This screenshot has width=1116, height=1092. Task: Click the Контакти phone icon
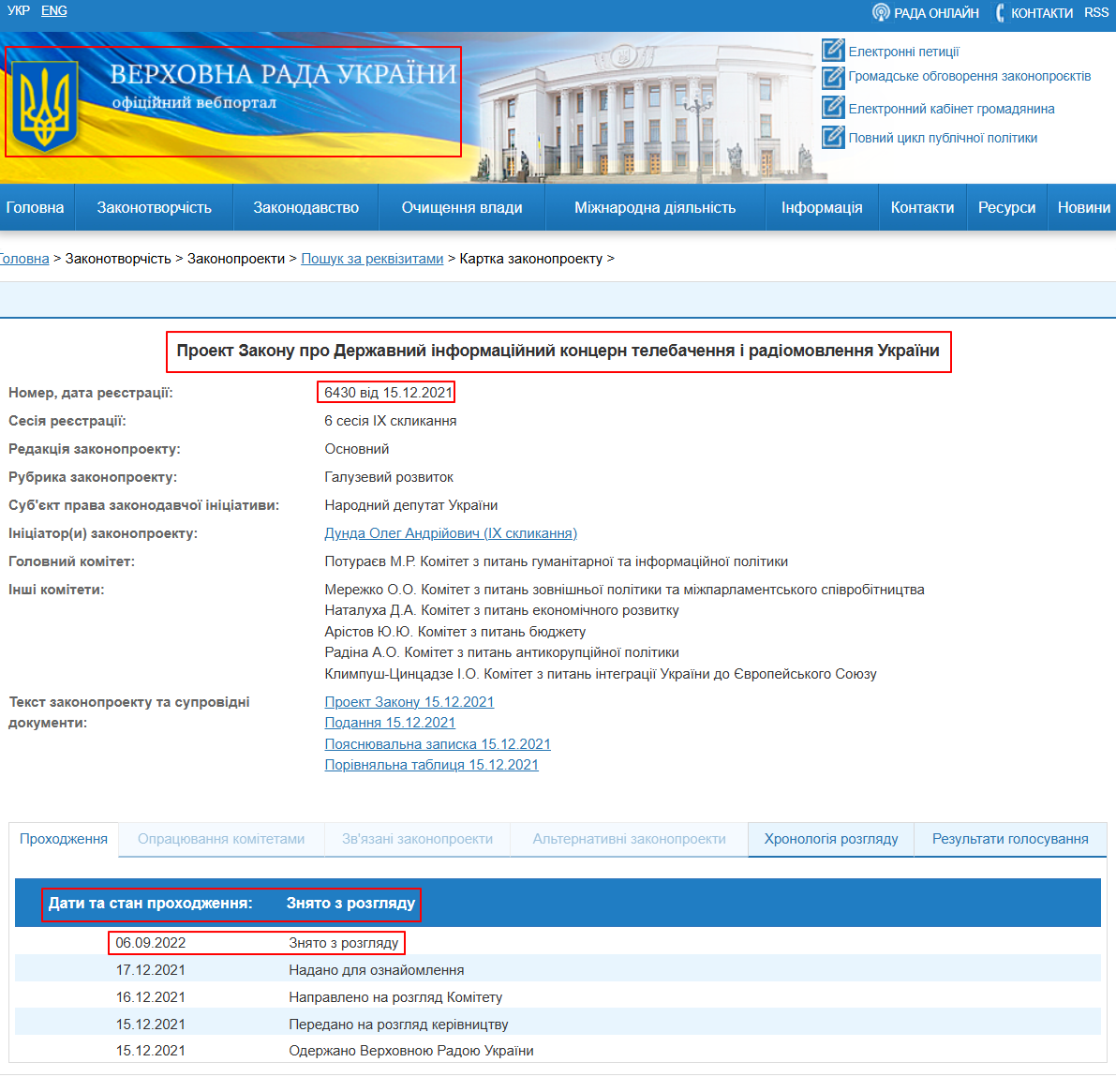coord(1000,12)
